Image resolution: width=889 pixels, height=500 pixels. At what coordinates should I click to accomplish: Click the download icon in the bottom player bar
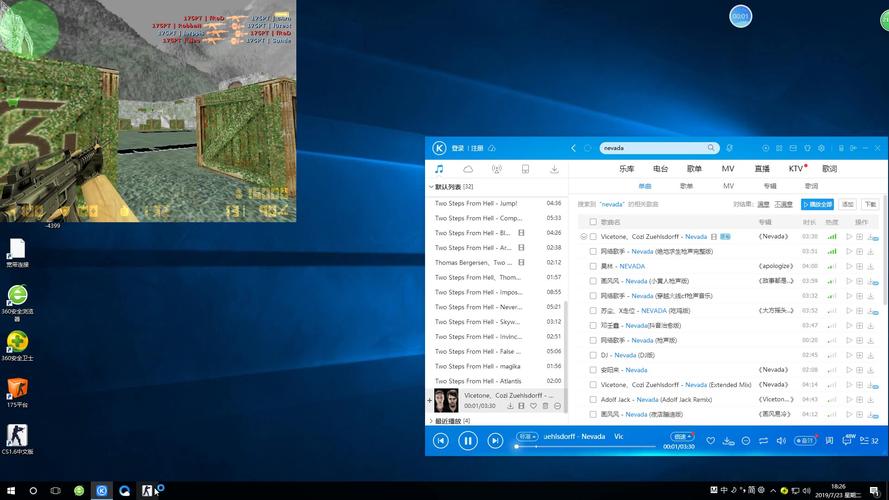coord(728,440)
